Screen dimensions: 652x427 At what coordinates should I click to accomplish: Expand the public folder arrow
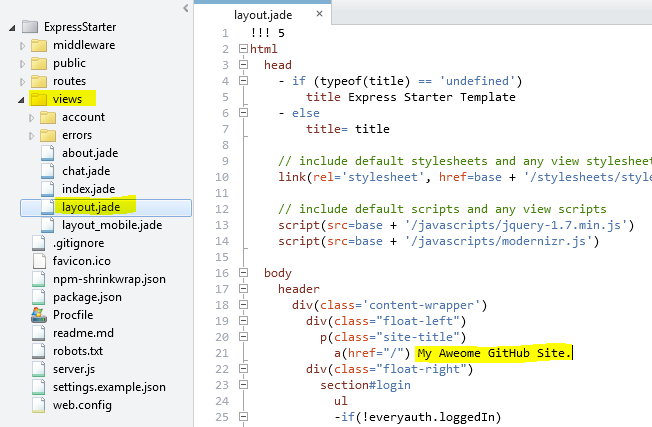click(x=22, y=64)
